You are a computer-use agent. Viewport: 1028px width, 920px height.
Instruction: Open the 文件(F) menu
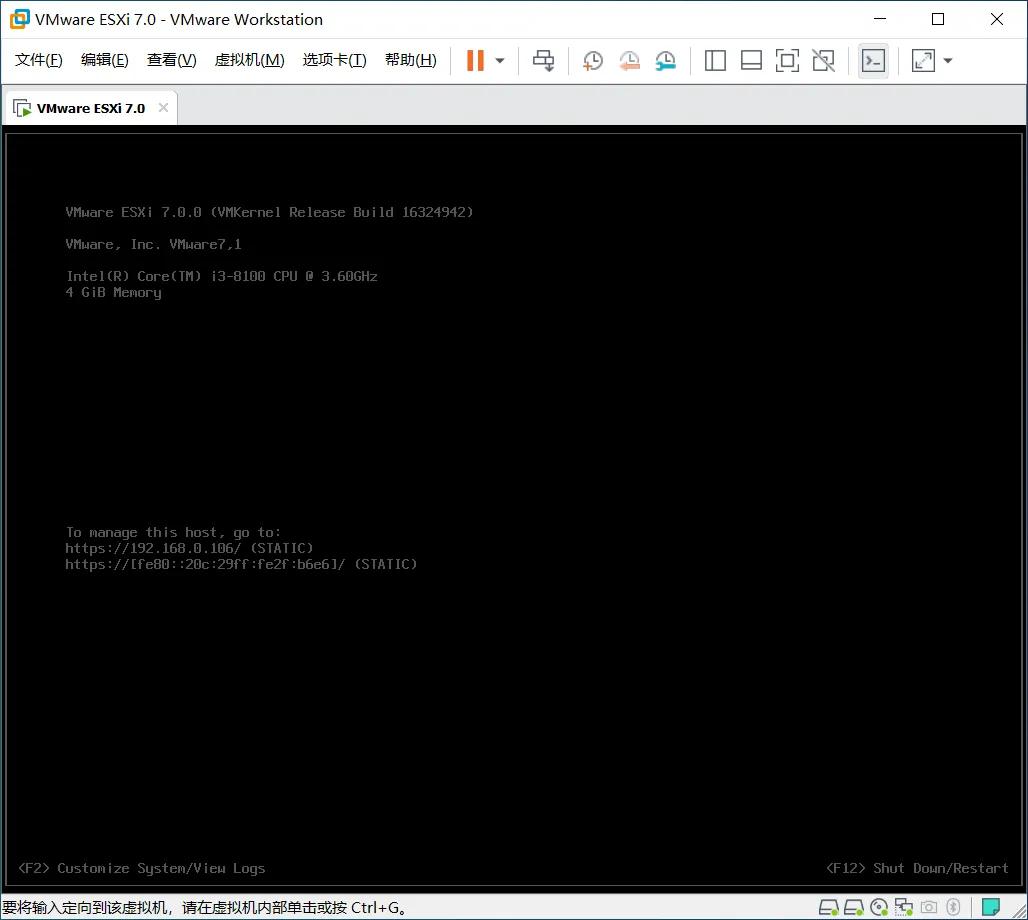click(39, 60)
